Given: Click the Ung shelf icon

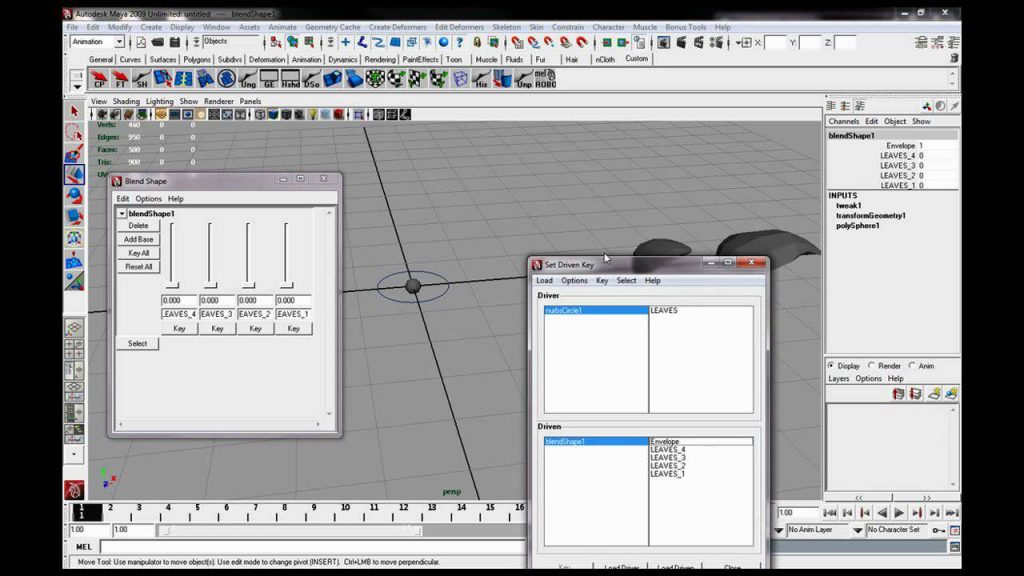Looking at the screenshot, I should click(248, 79).
